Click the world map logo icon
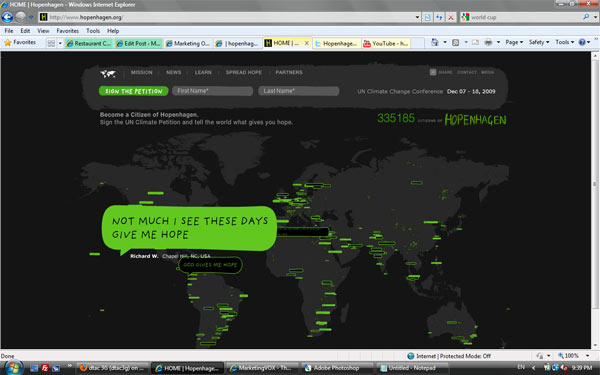The height and width of the screenshot is (375, 600). point(108,73)
